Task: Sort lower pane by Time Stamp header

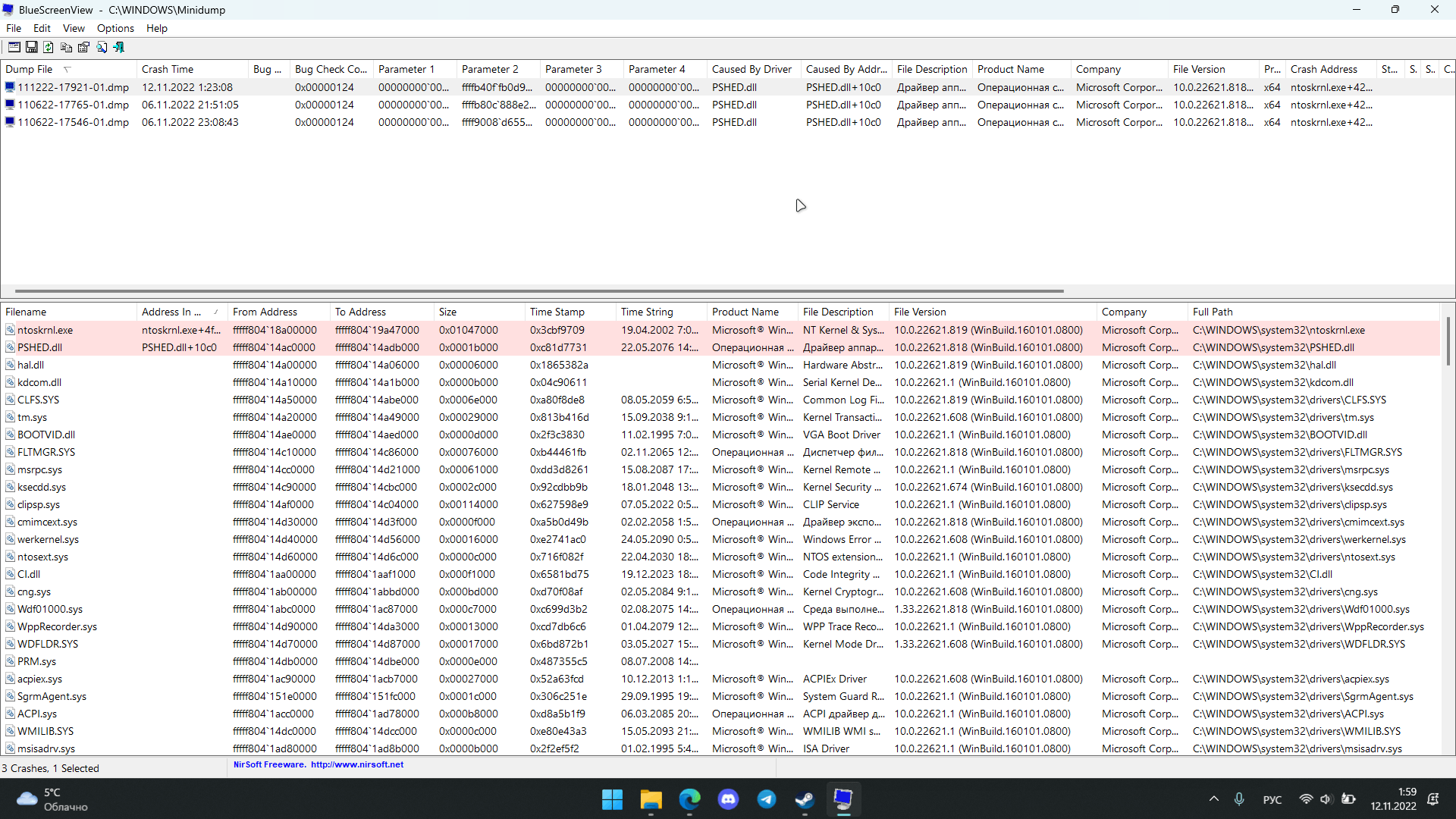Action: 570,312
